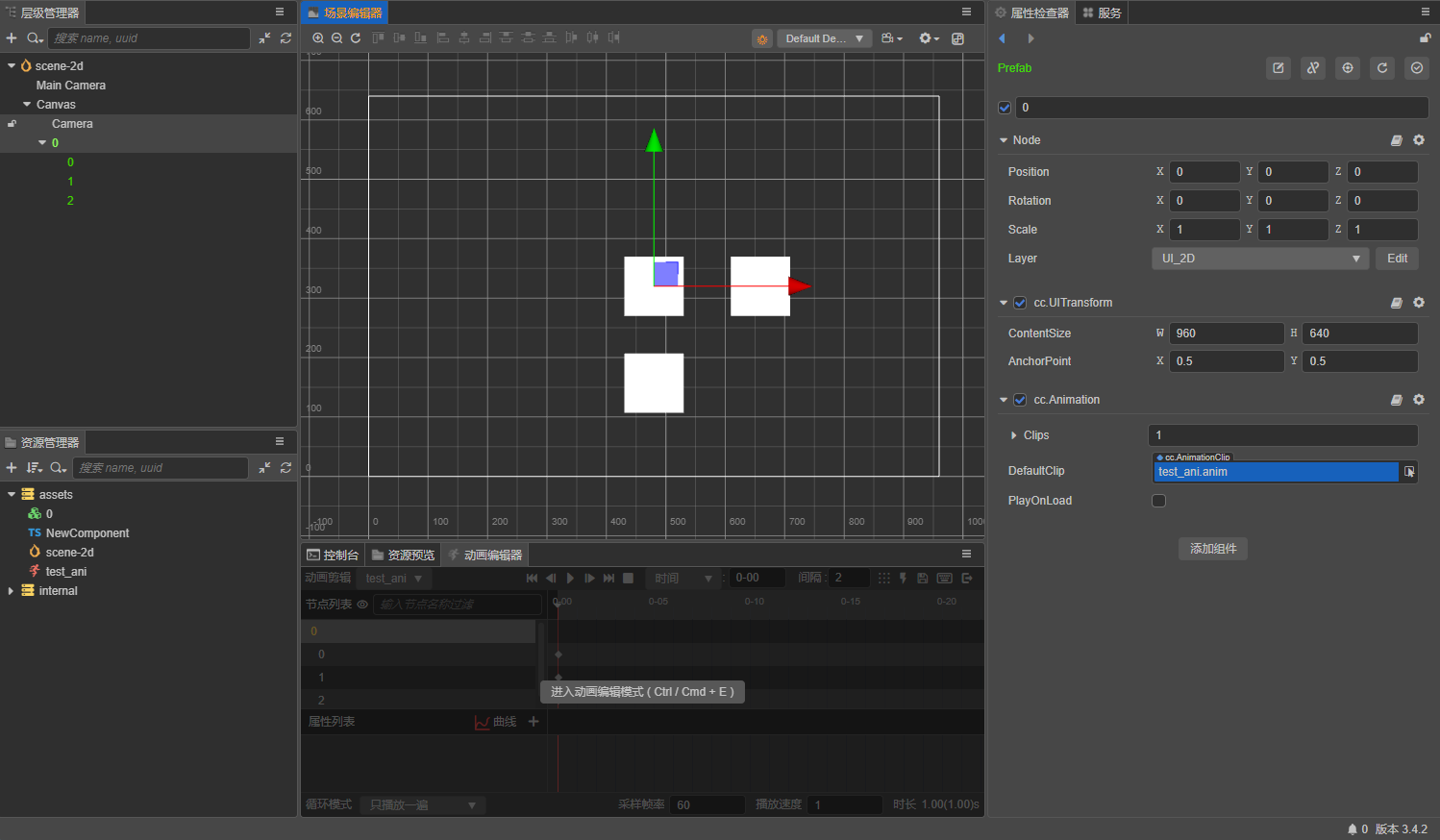The image size is (1440, 840).
Task: Go back in inspector history
Action: [x=1003, y=38]
